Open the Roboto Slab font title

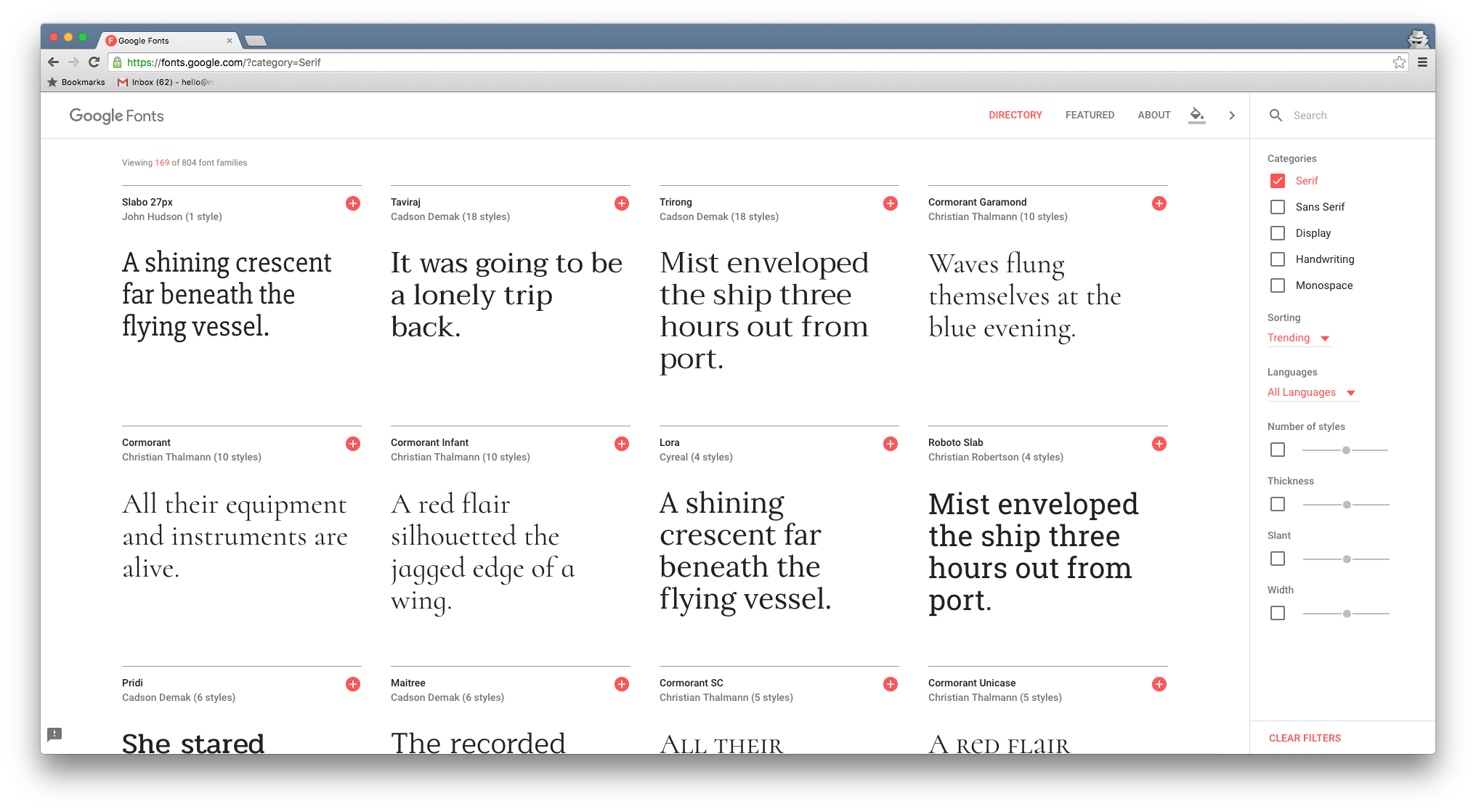pos(956,442)
